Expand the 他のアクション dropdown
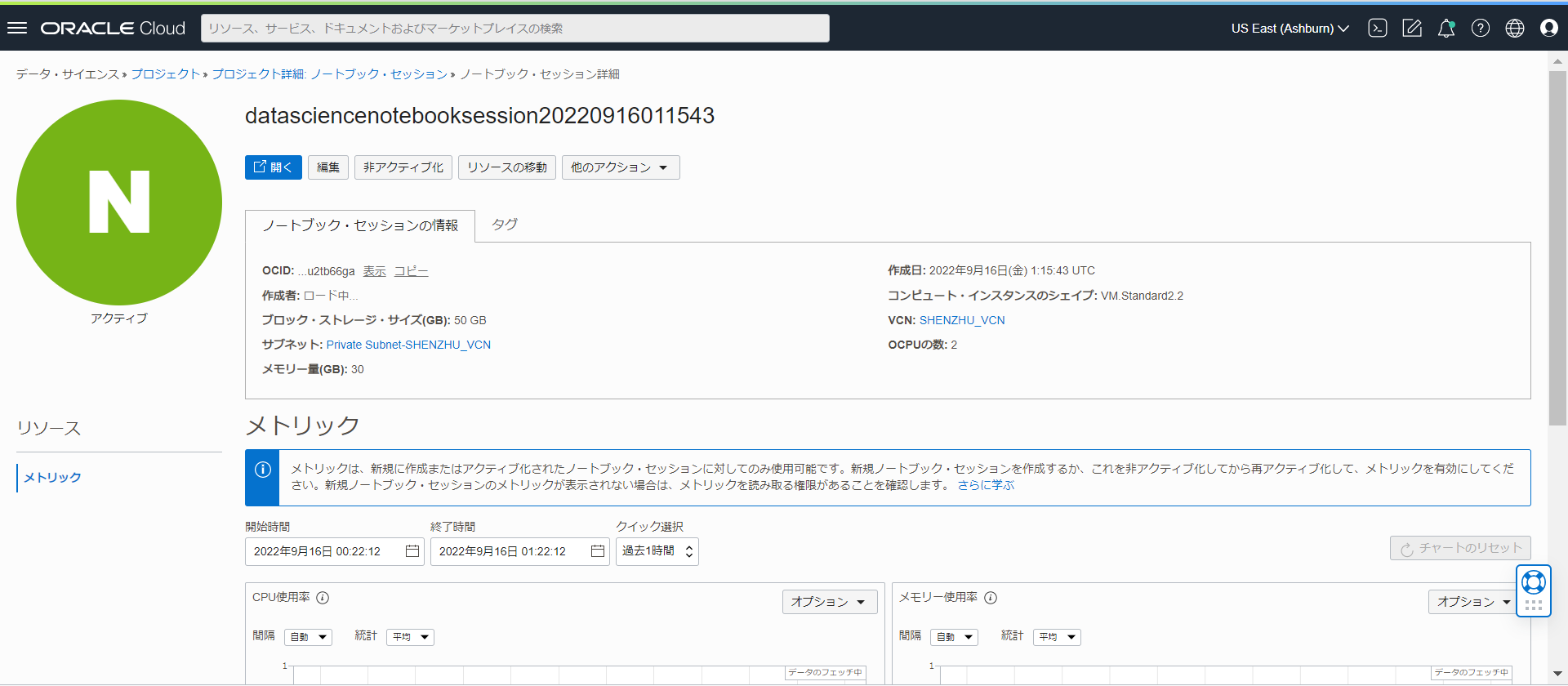 [x=620, y=167]
